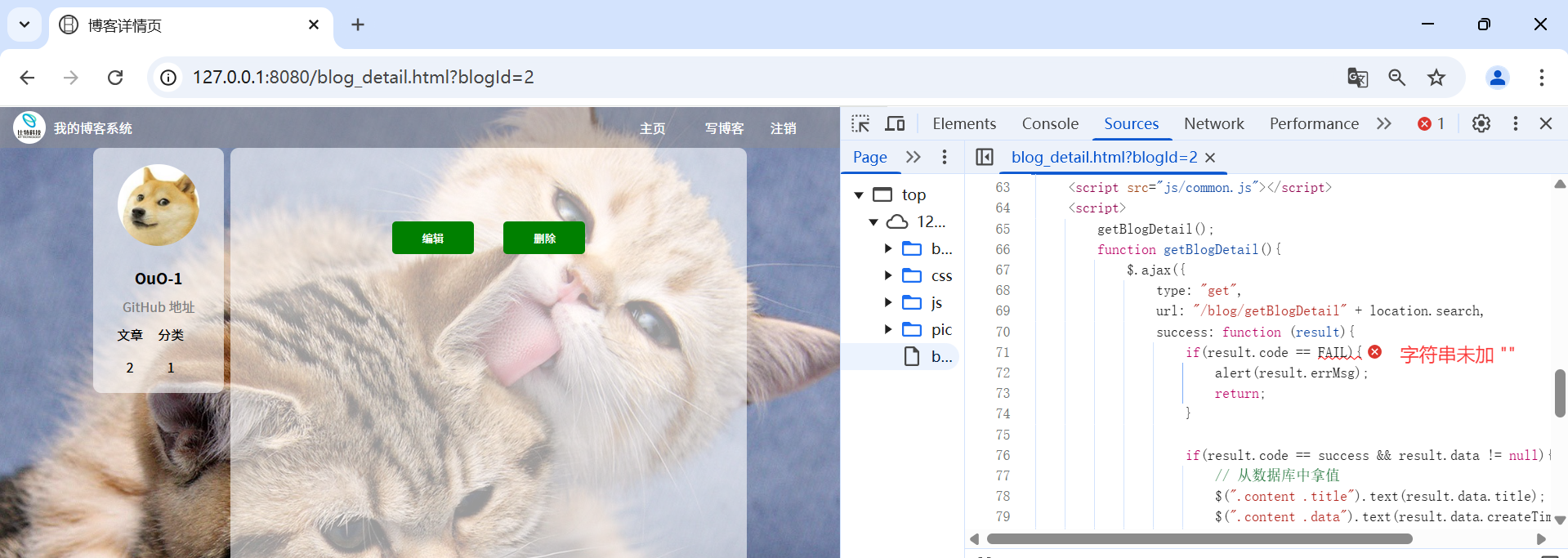Image resolution: width=1568 pixels, height=558 pixels.
Task: Click the OuO-1 username text
Action: tap(159, 279)
